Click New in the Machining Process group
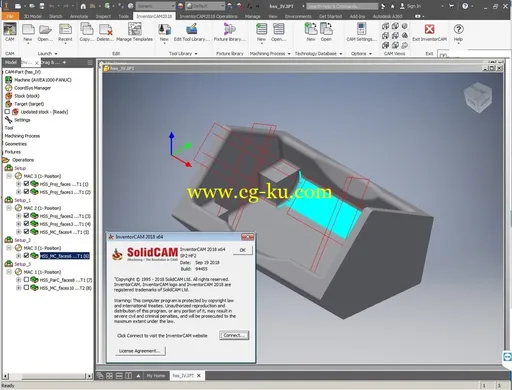The image size is (512, 390). (261, 33)
